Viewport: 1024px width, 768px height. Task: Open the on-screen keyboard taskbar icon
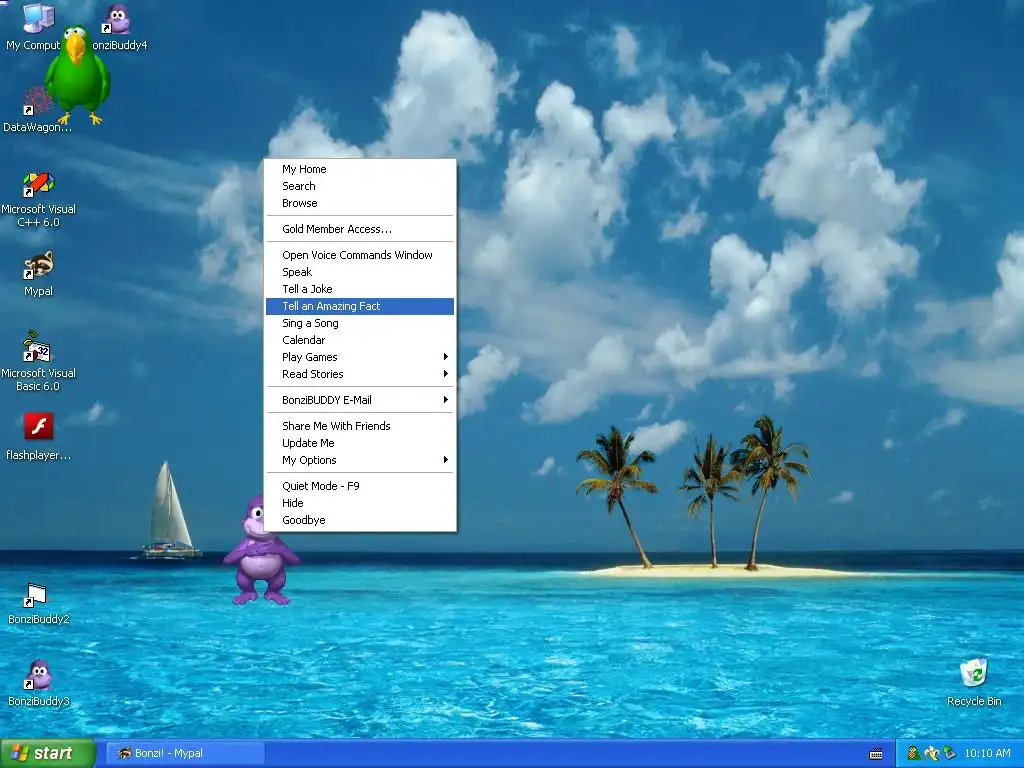[x=876, y=754]
